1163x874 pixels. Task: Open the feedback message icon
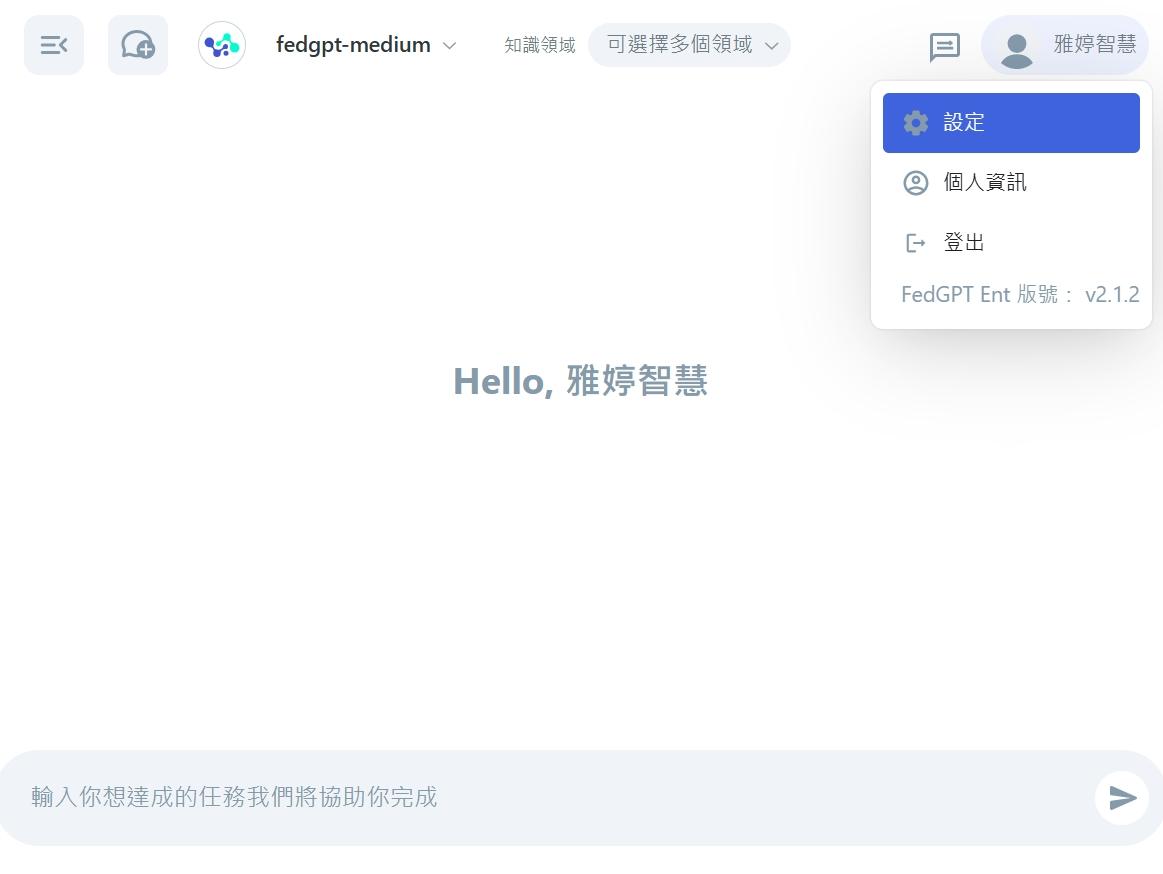tap(944, 47)
